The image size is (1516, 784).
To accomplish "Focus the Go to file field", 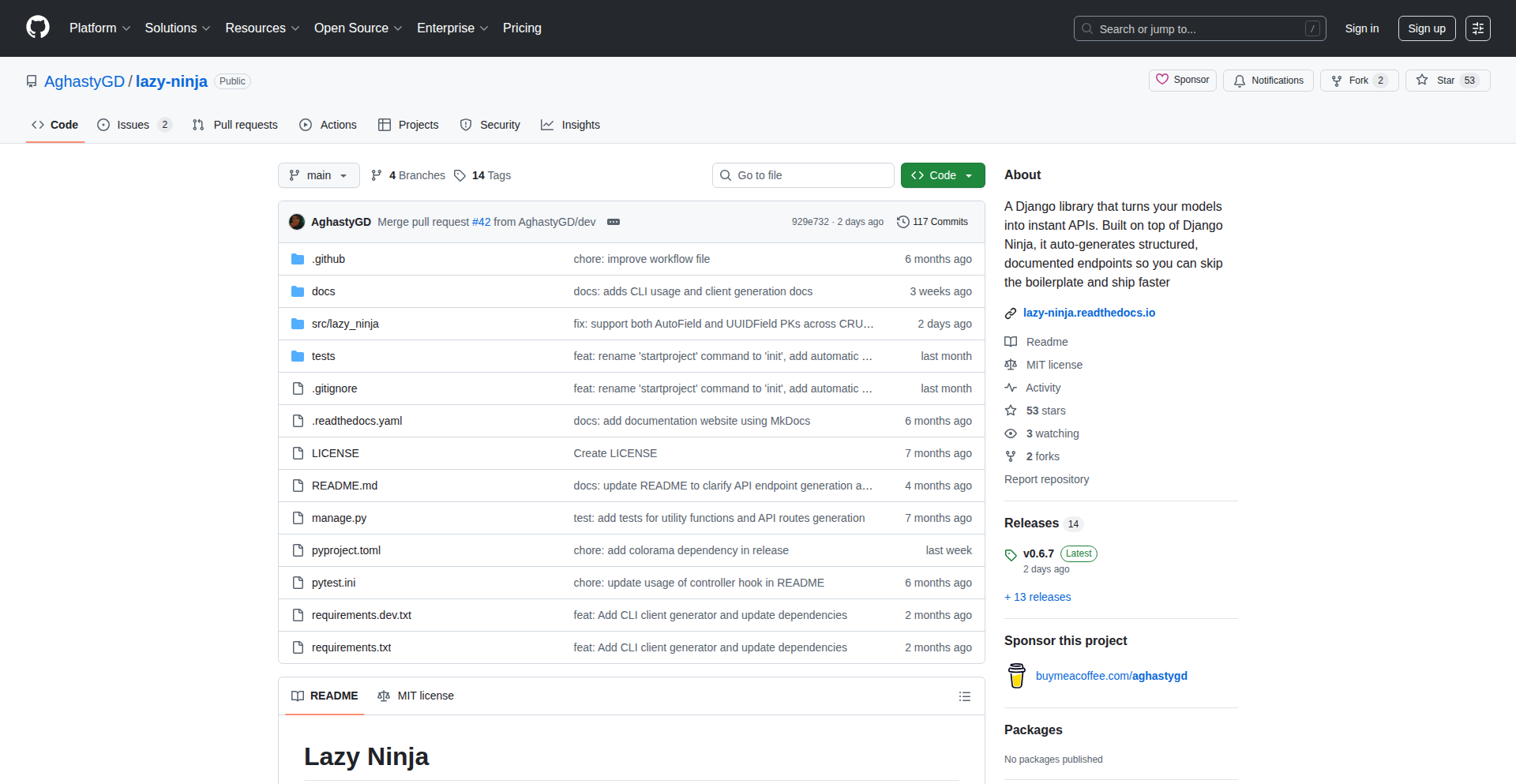I will pyautogui.click(x=803, y=175).
